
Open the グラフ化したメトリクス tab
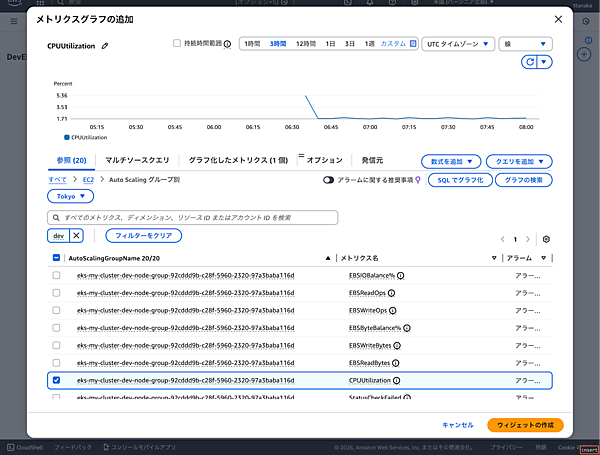tap(239, 160)
